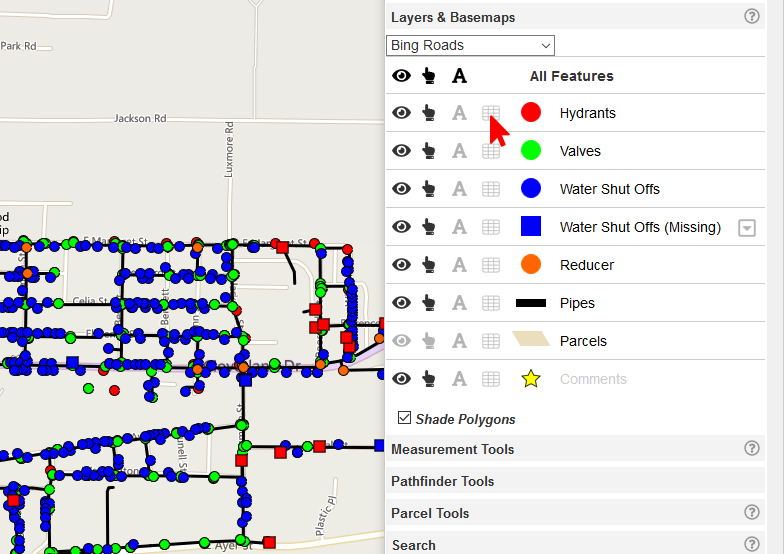Open the table icon for Pipes layer
This screenshot has height=554, width=784.
[x=490, y=303]
